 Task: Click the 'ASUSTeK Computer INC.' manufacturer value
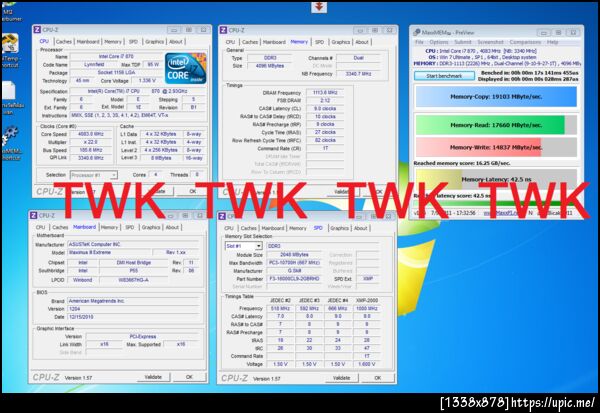coord(133,244)
